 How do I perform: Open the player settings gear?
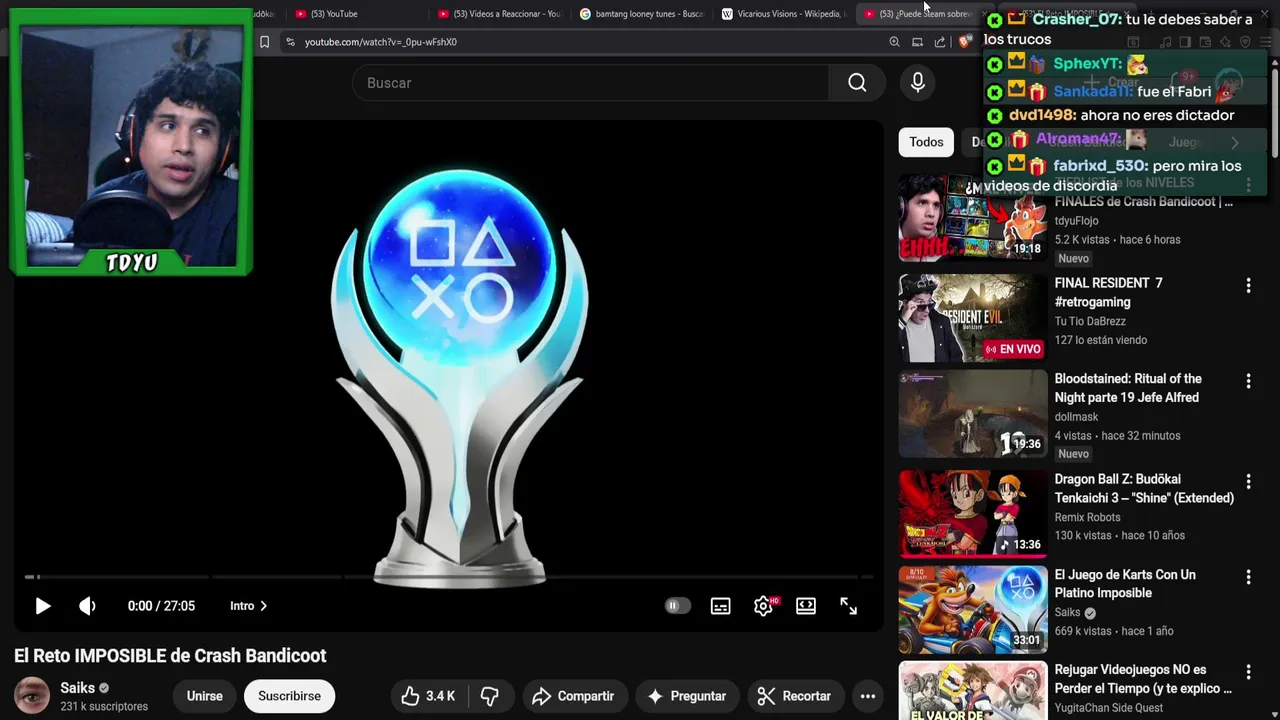tap(763, 606)
